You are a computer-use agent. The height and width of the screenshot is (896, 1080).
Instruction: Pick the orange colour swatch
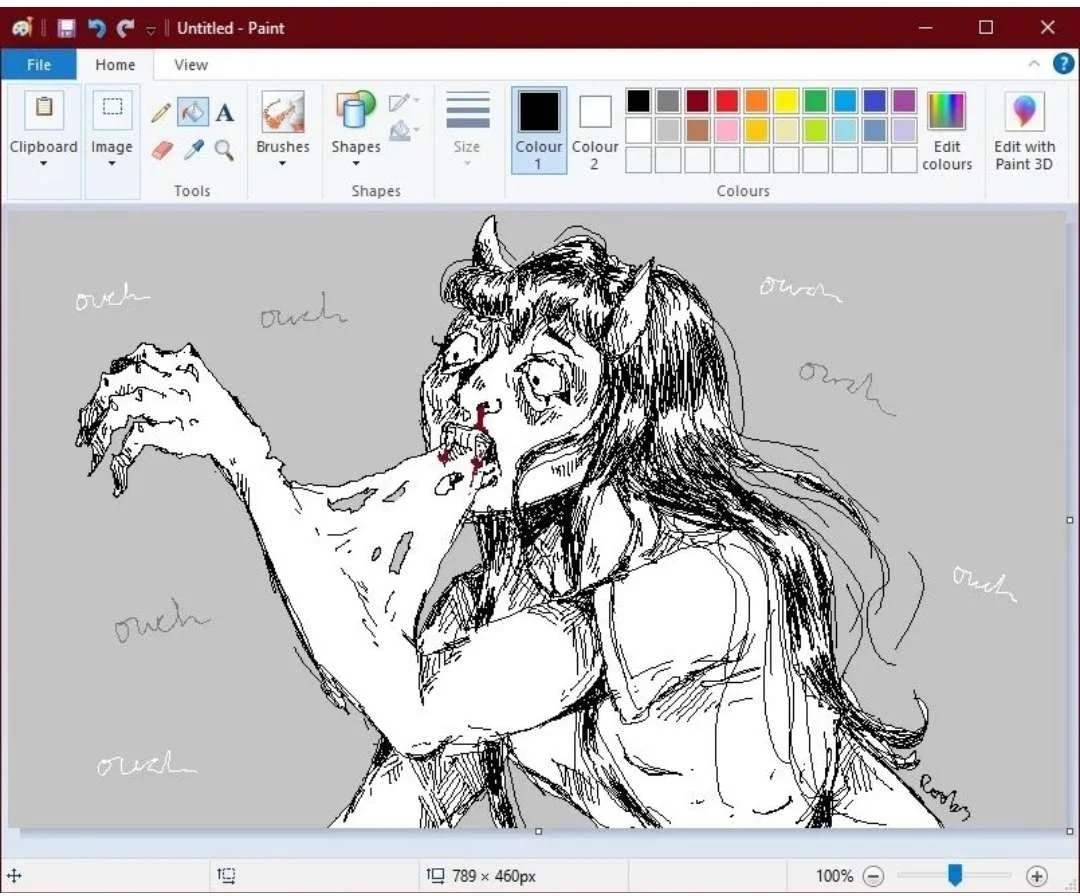click(756, 101)
